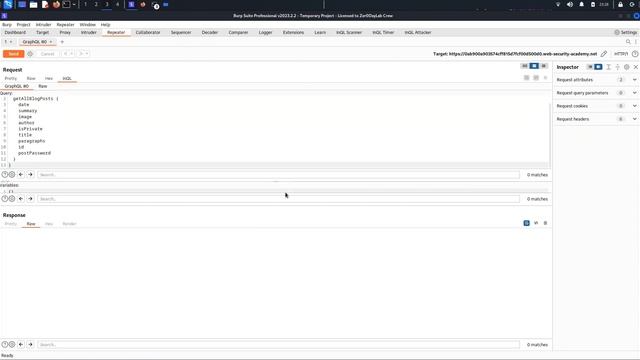Set side-by-side request/response layout
Viewport: 640px width, 360px height.
525,66
